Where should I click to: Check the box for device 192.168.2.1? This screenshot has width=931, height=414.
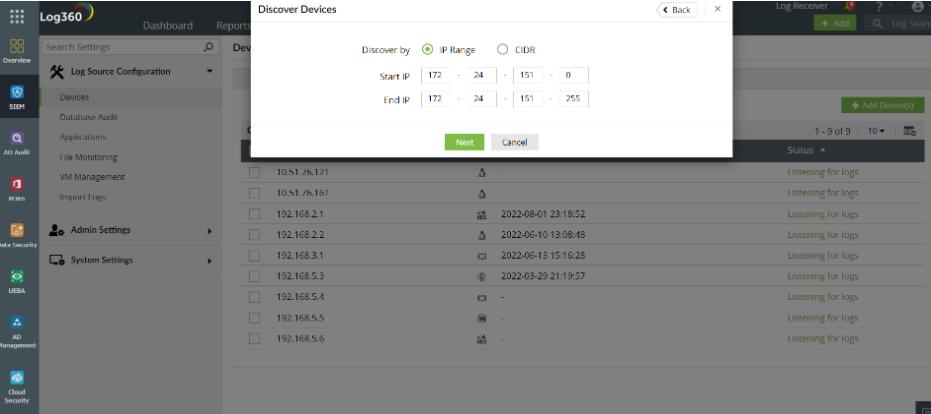coord(254,214)
